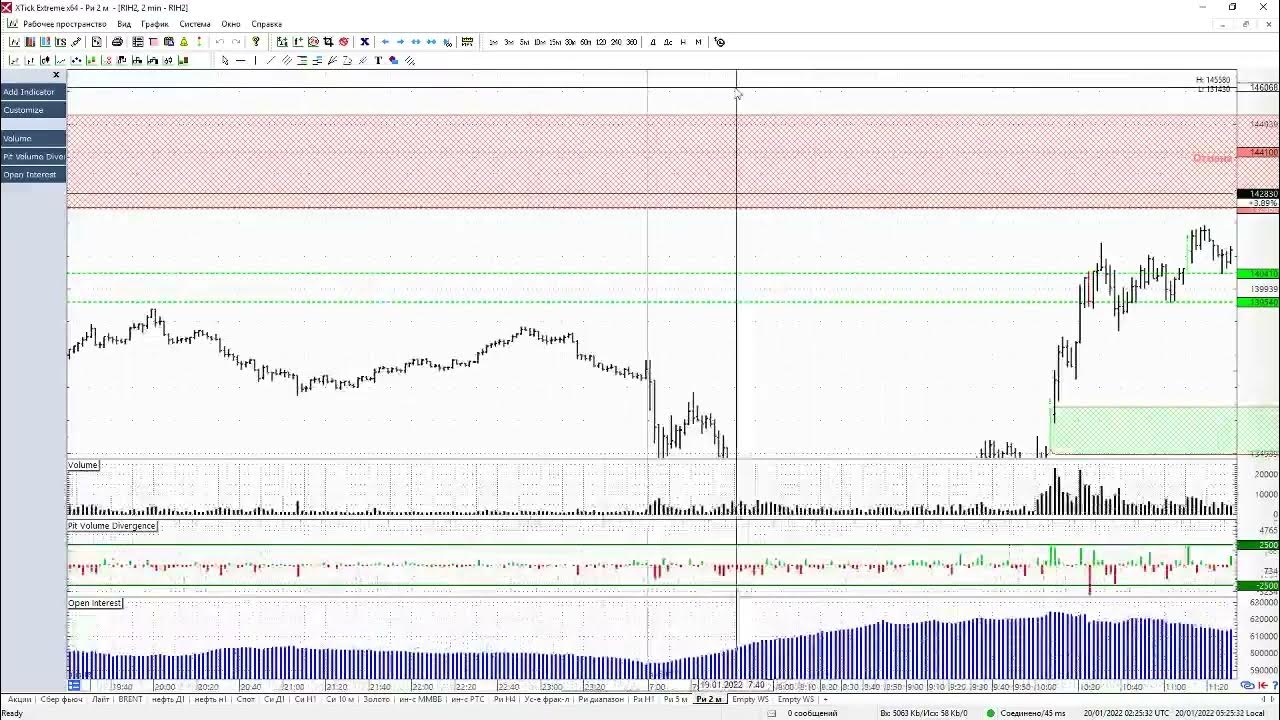Image resolution: width=1280 pixels, height=720 pixels.
Task: Click the 19.01.2022 7:40 cursor time marker
Action: pyautogui.click(x=733, y=686)
